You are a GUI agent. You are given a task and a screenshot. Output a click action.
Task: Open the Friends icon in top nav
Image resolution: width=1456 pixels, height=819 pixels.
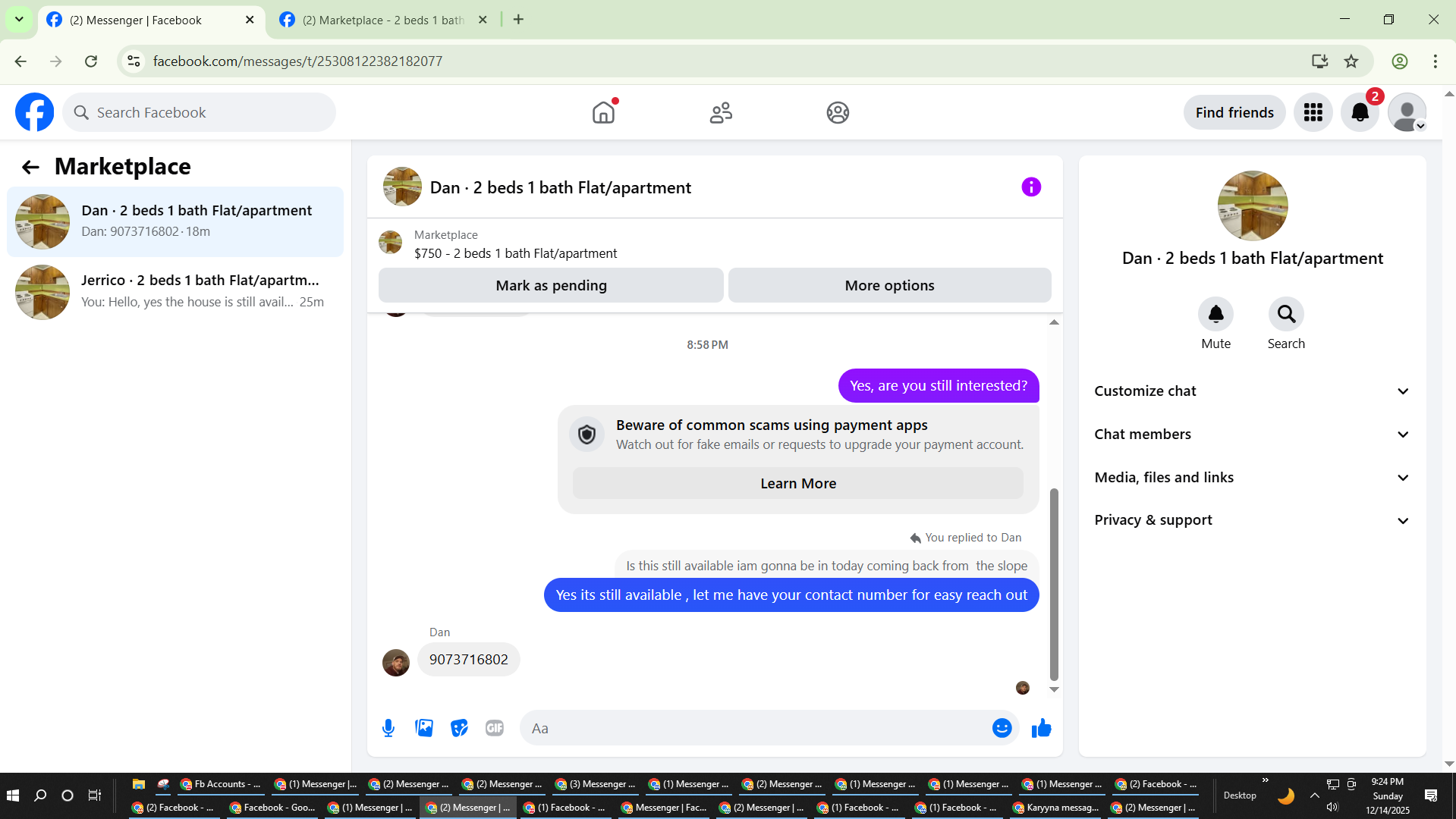[721, 112]
